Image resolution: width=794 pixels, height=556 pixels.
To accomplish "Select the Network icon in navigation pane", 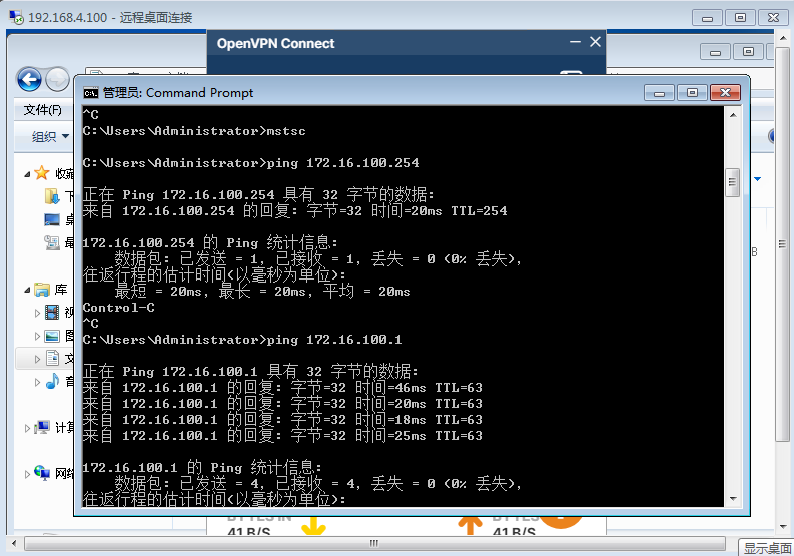I will tap(42, 472).
